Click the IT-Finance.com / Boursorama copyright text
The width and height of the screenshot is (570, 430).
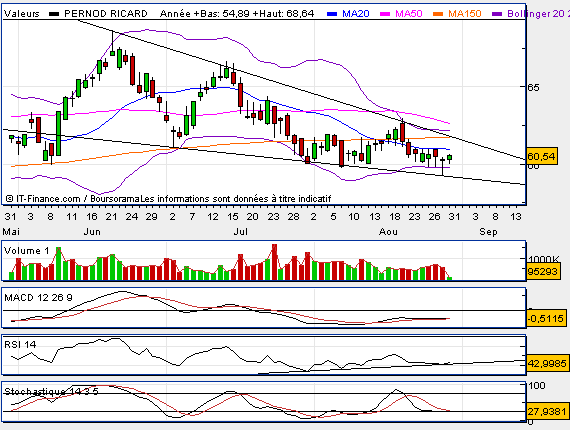[73, 199]
